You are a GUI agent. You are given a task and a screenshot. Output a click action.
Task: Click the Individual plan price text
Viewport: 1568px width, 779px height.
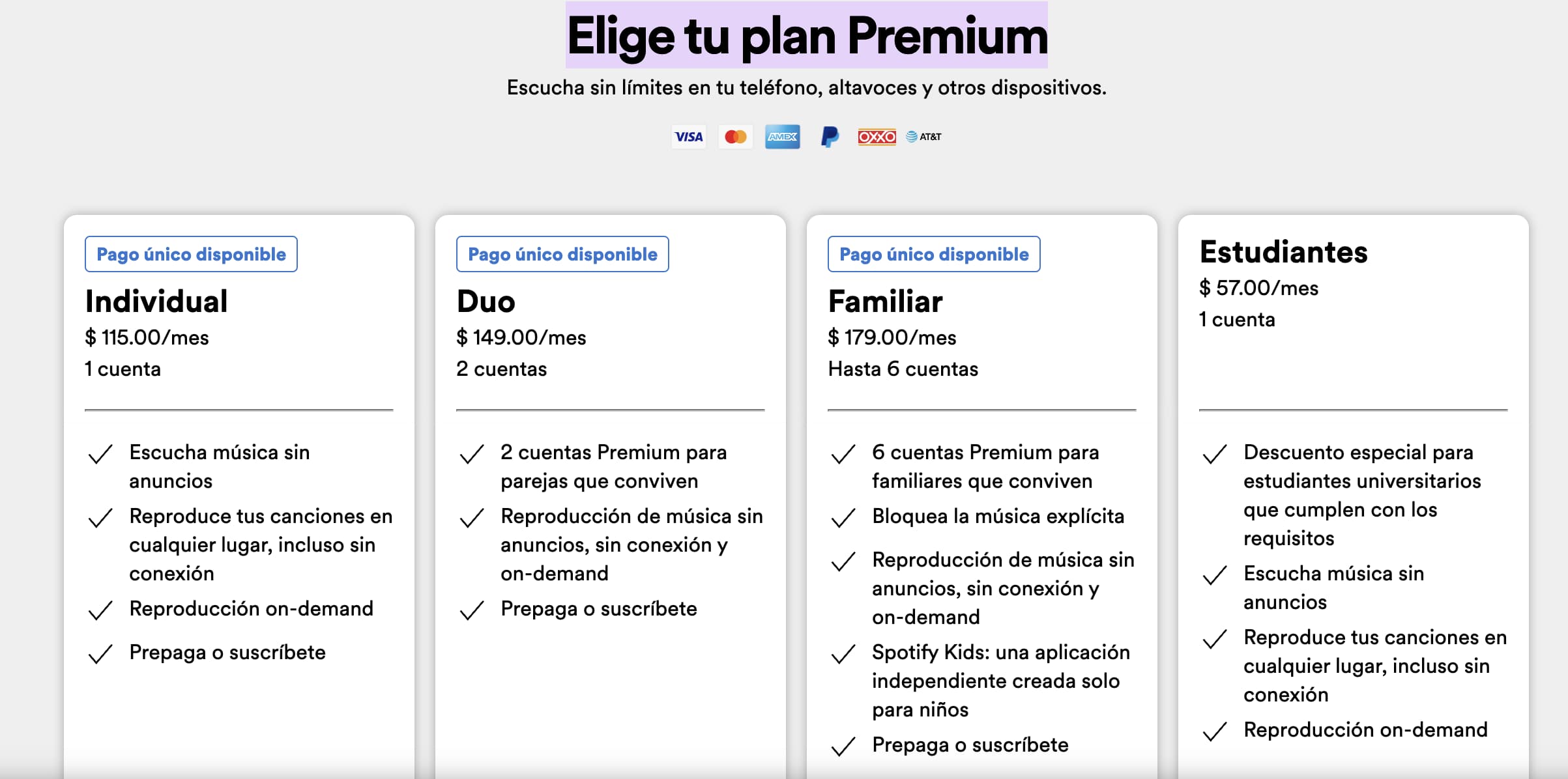click(x=147, y=337)
